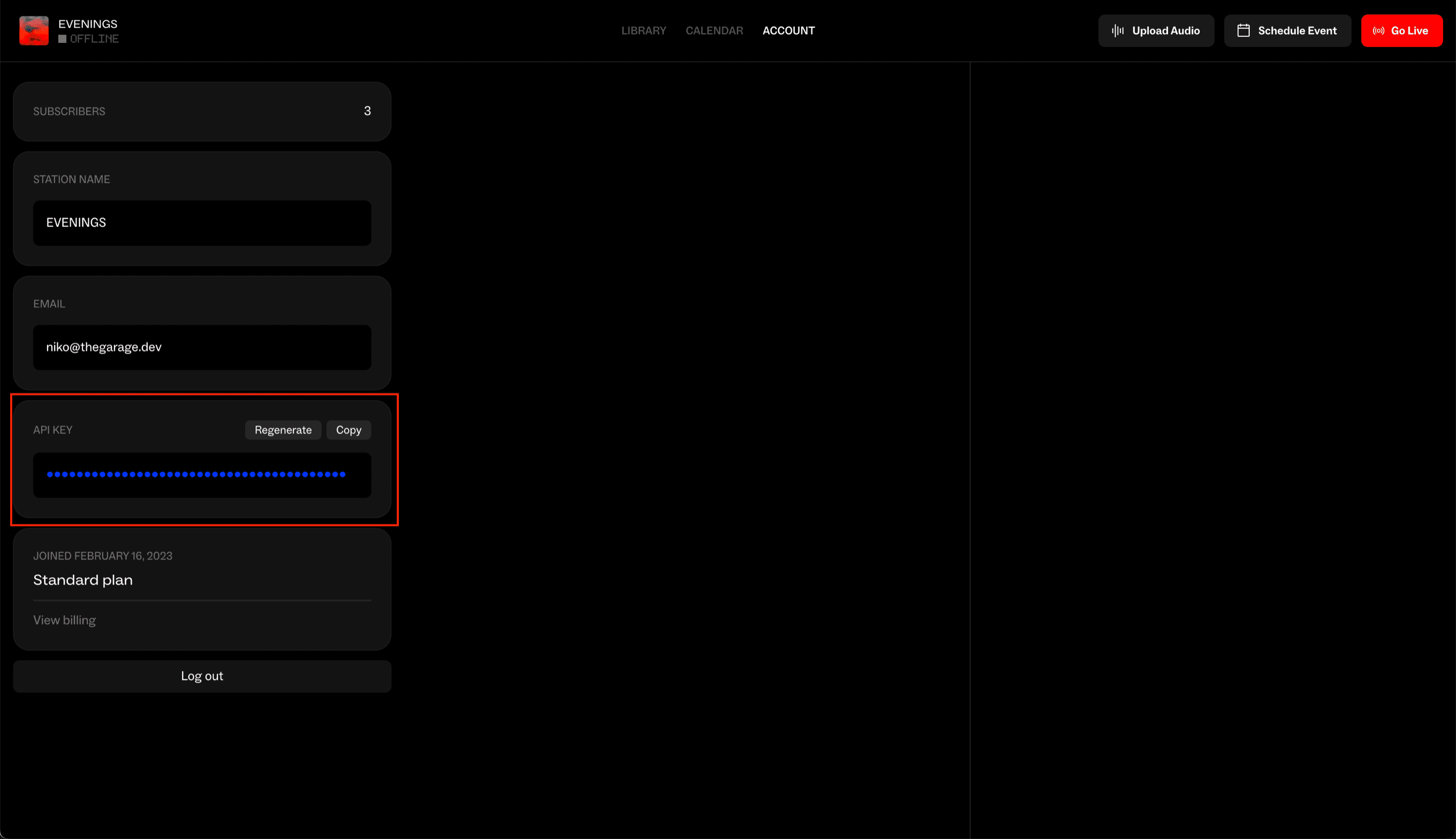This screenshot has height=839, width=1456.
Task: Focus the Email input field
Action: [x=202, y=347]
